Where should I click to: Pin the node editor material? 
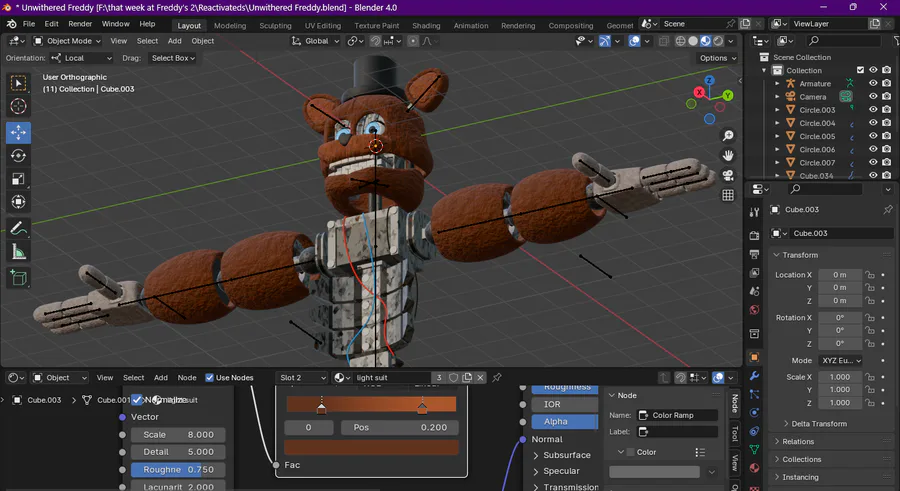click(497, 377)
